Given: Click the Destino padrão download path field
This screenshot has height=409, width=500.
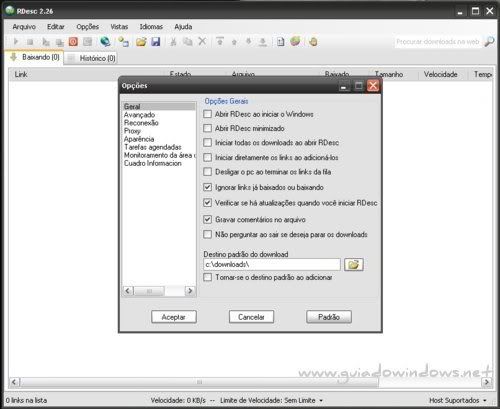Looking at the screenshot, I should click(x=272, y=264).
